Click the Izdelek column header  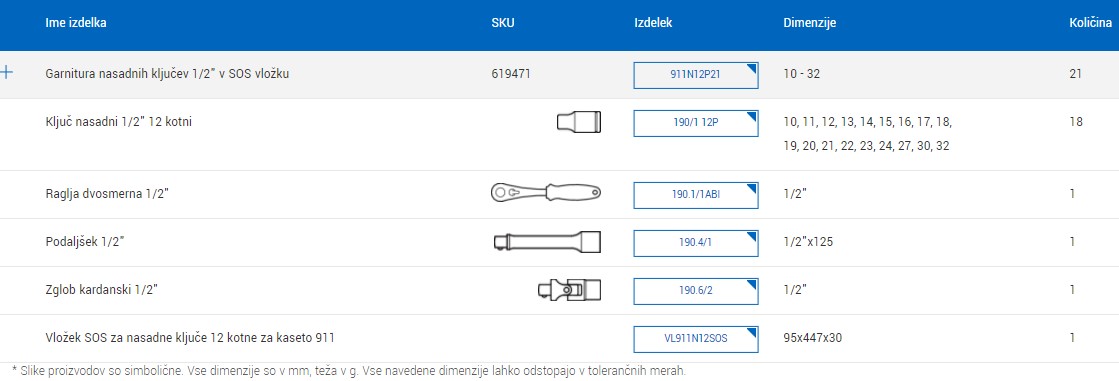click(653, 23)
